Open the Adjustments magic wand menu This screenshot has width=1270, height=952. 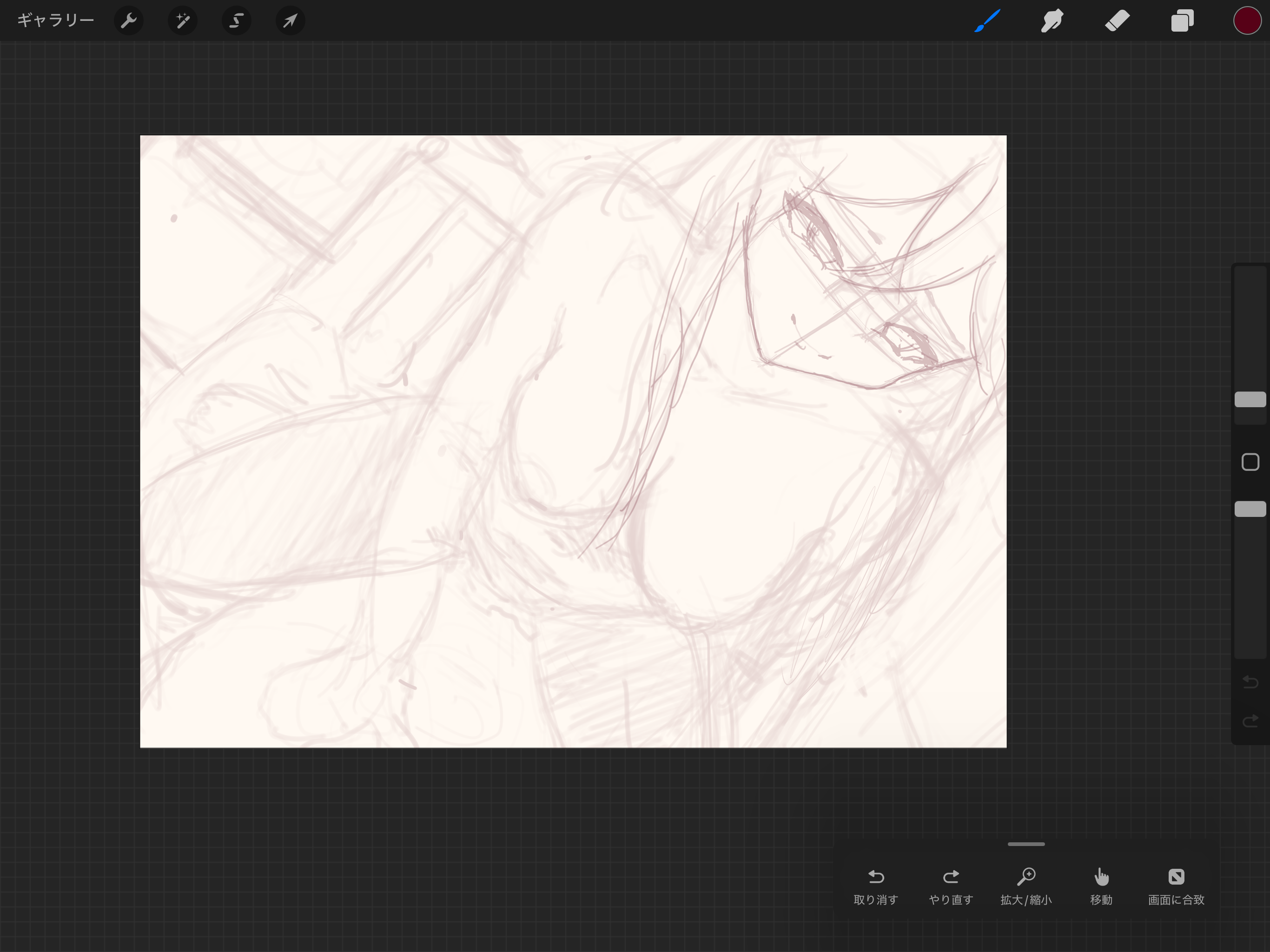(x=183, y=21)
